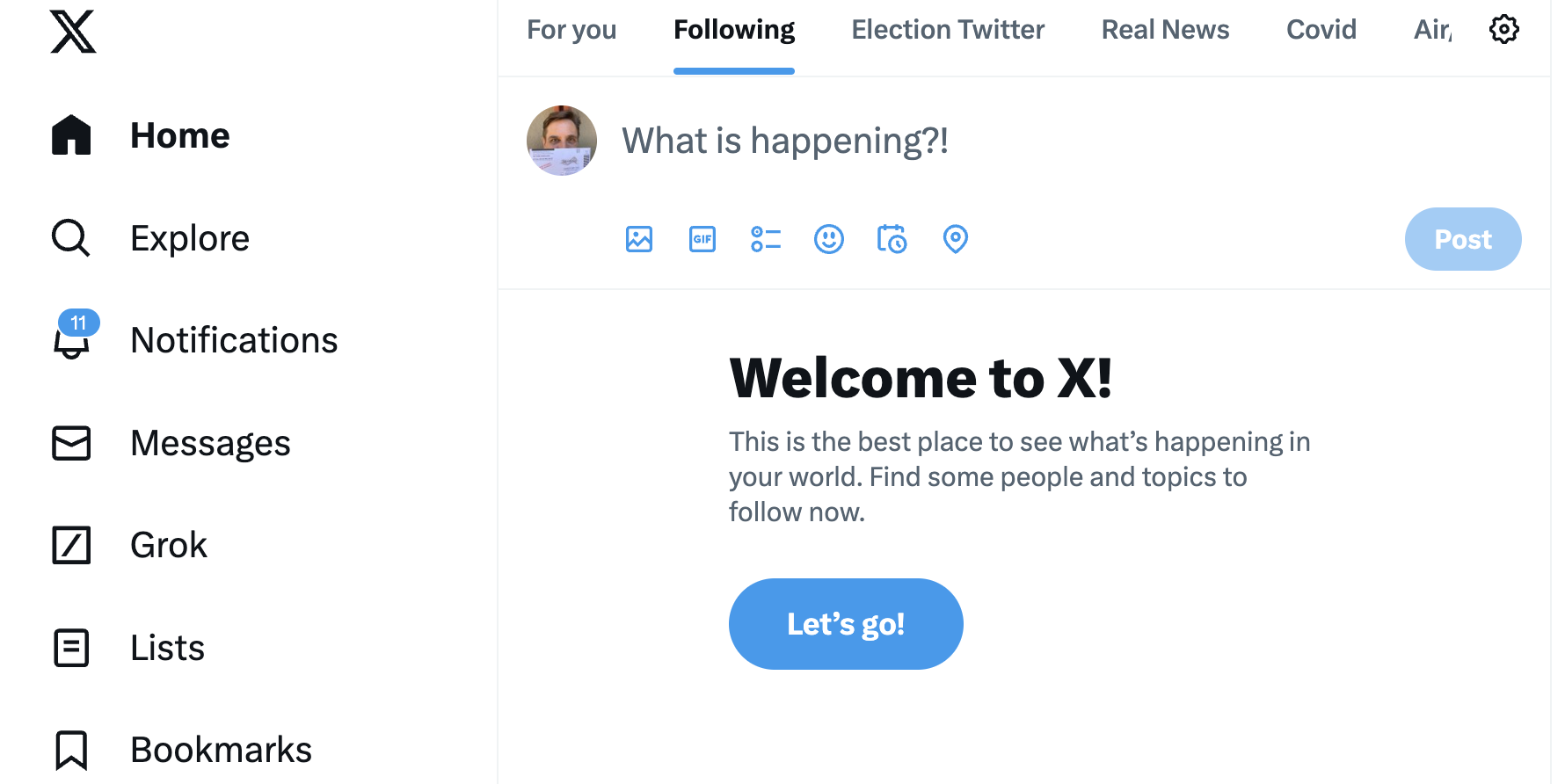
Task: Open the emoji picker
Action: [x=829, y=239]
